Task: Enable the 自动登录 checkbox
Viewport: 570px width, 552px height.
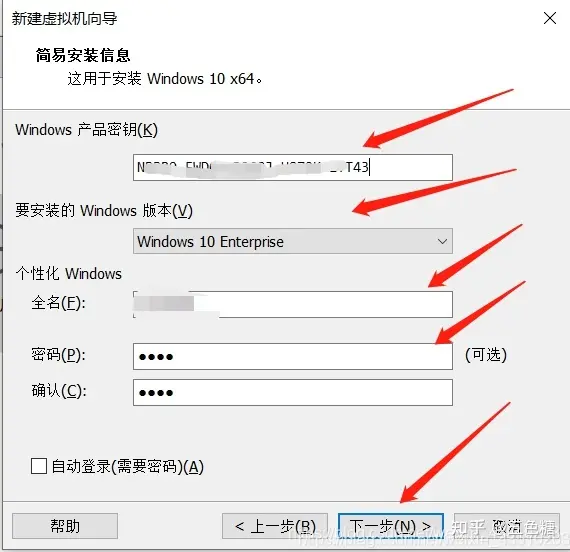Action: [x=39, y=466]
